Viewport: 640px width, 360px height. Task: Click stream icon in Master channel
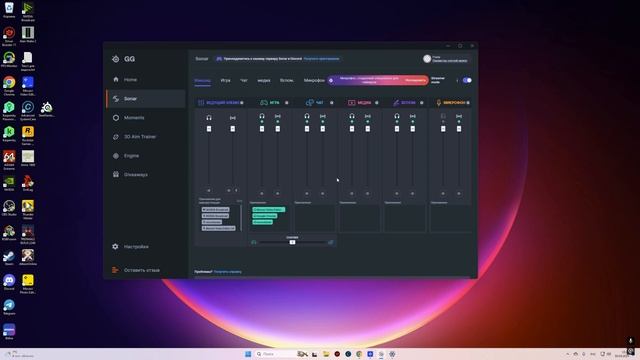click(233, 118)
